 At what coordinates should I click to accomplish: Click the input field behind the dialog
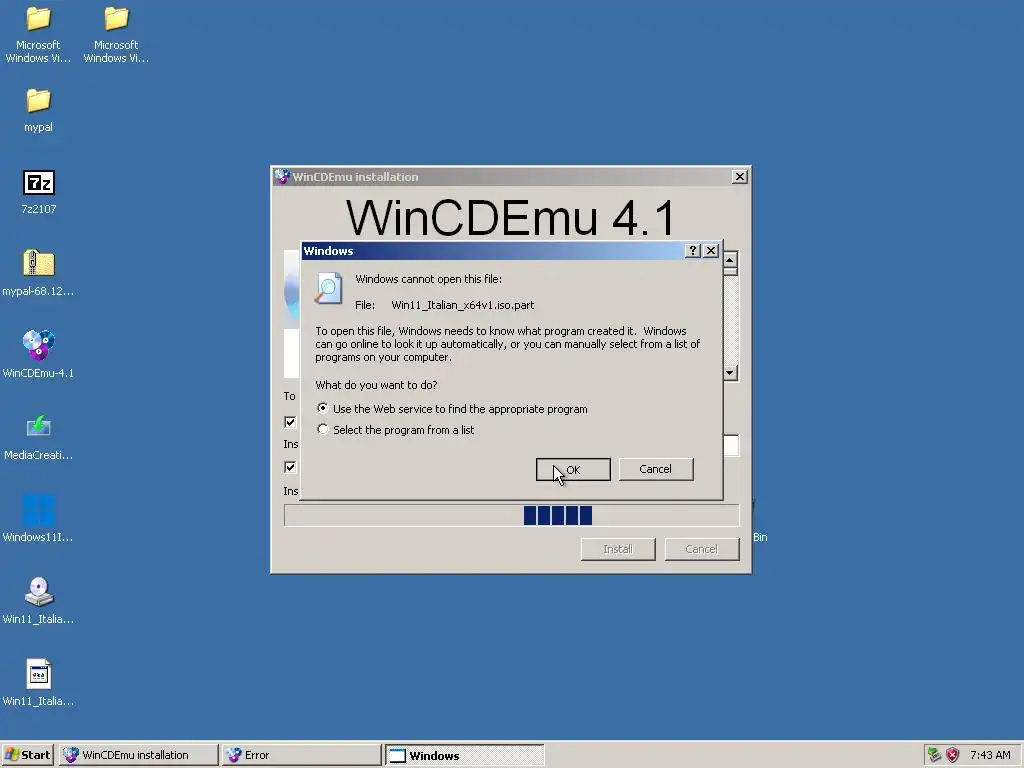click(731, 445)
